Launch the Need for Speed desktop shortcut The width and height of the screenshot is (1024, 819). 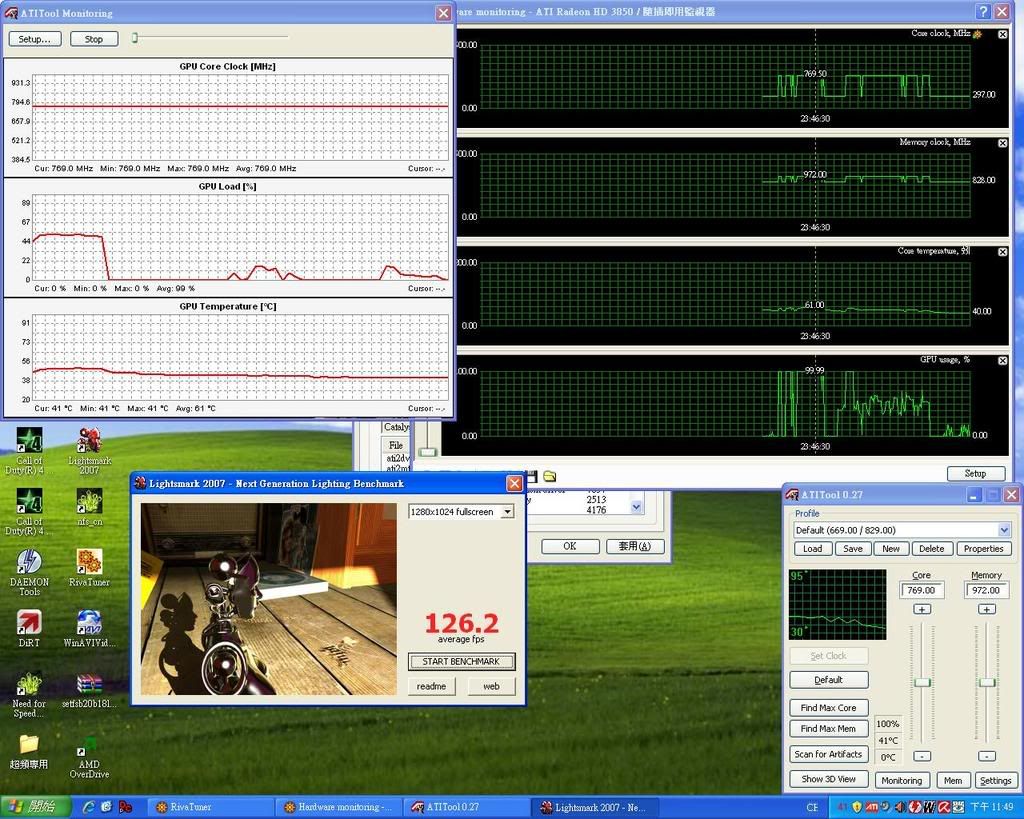click(x=29, y=694)
